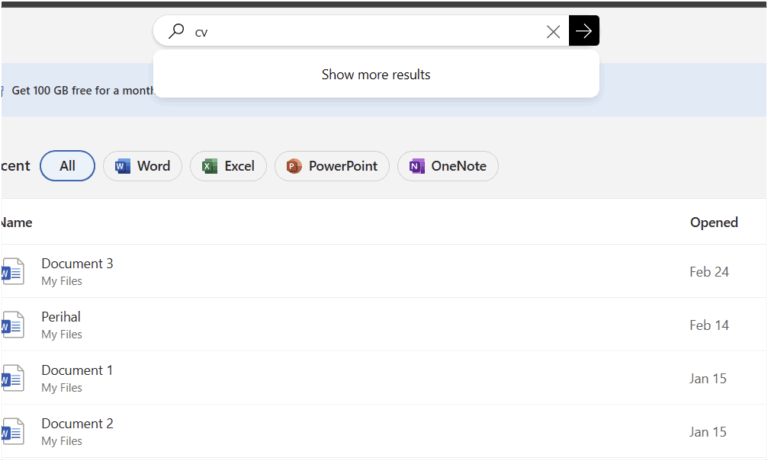Click the Word icon in filter chip
The image size is (768, 461).
coord(122,167)
